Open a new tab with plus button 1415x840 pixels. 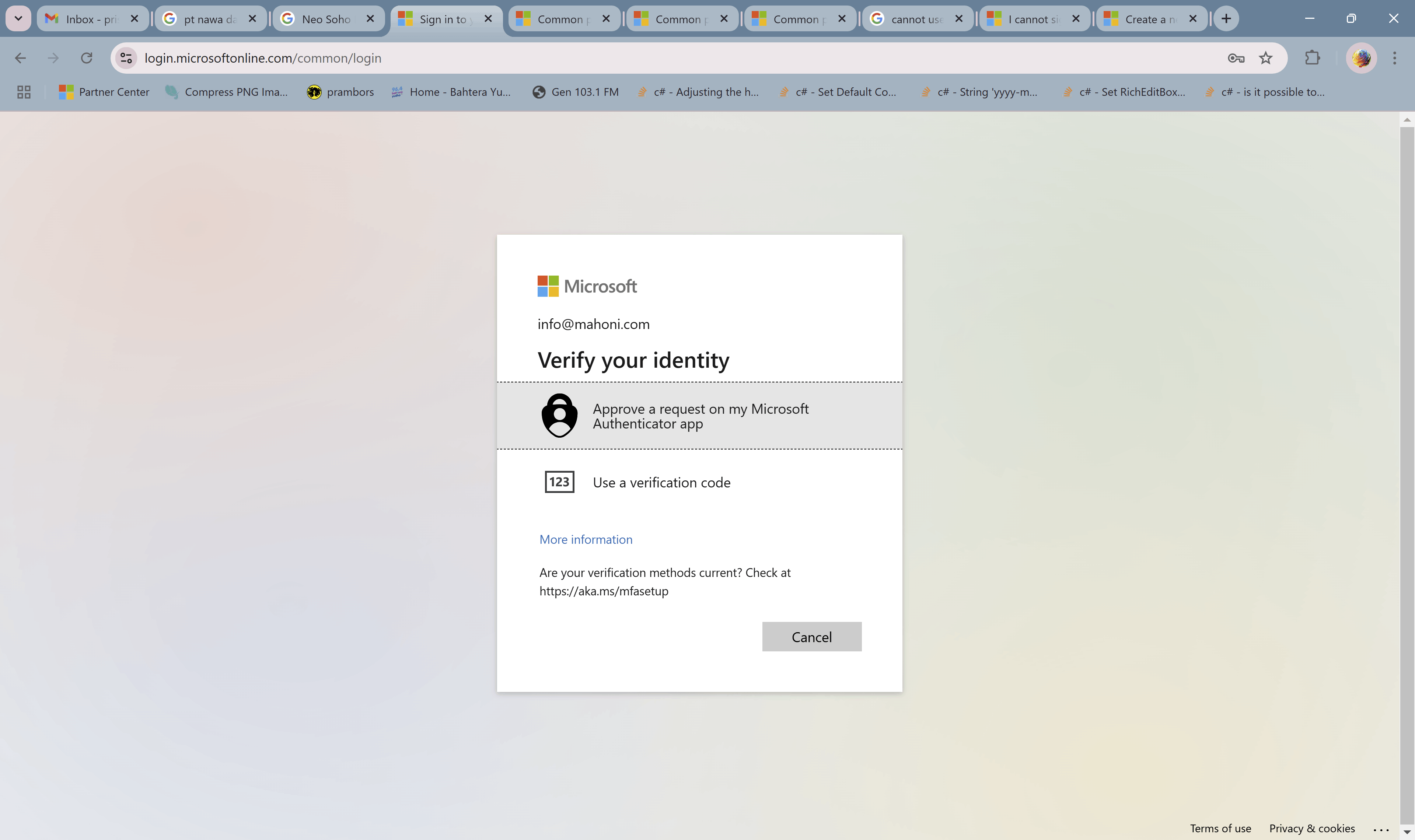point(1226,19)
